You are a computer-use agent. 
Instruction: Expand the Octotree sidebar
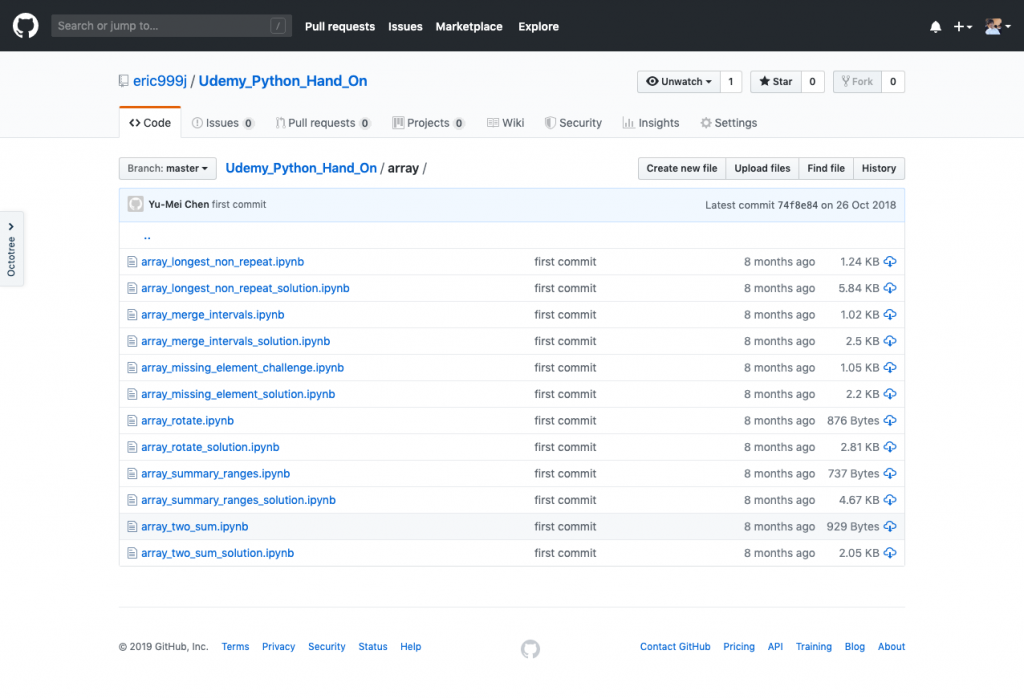coord(11,249)
